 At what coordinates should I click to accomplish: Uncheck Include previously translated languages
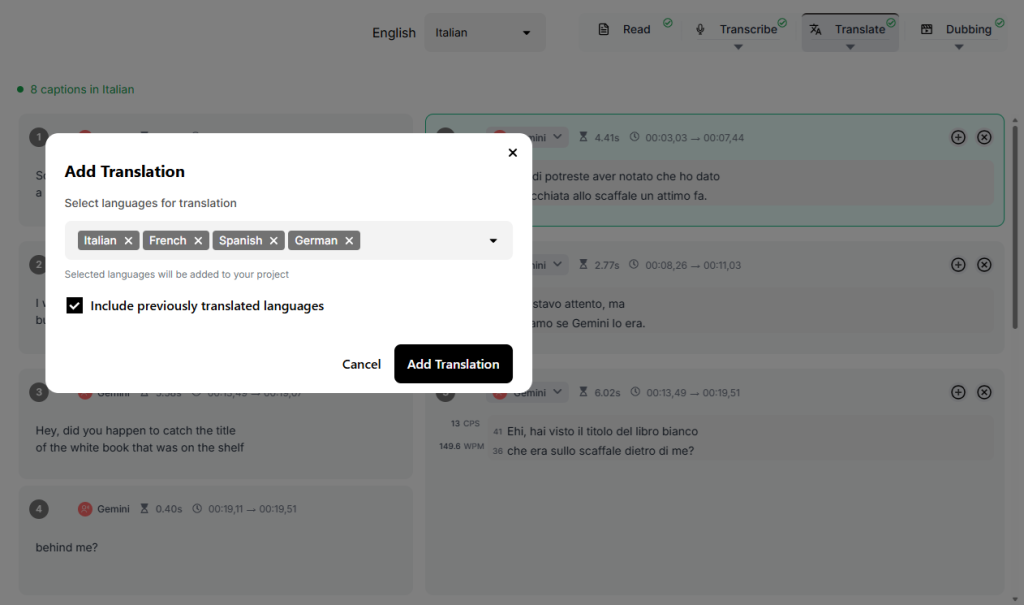[x=75, y=305]
